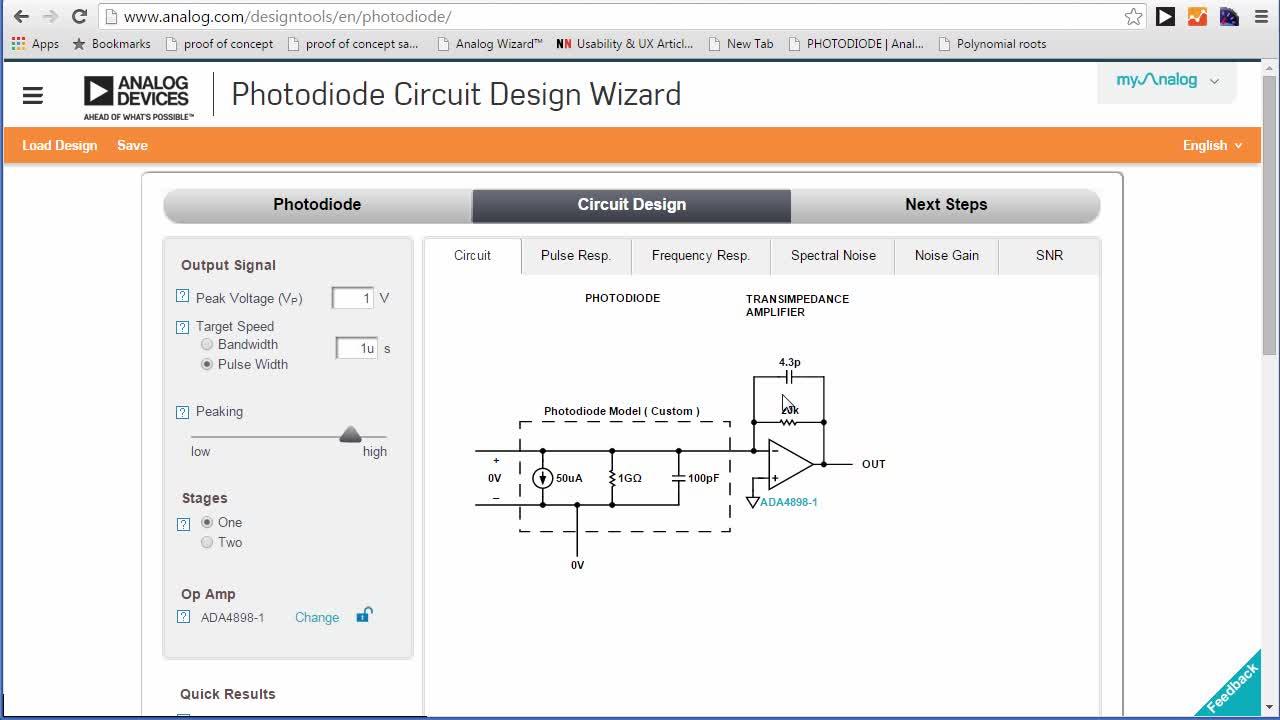This screenshot has height=720, width=1280.
Task: Open the Analog Wizard™ bookmark
Action: click(x=490, y=44)
